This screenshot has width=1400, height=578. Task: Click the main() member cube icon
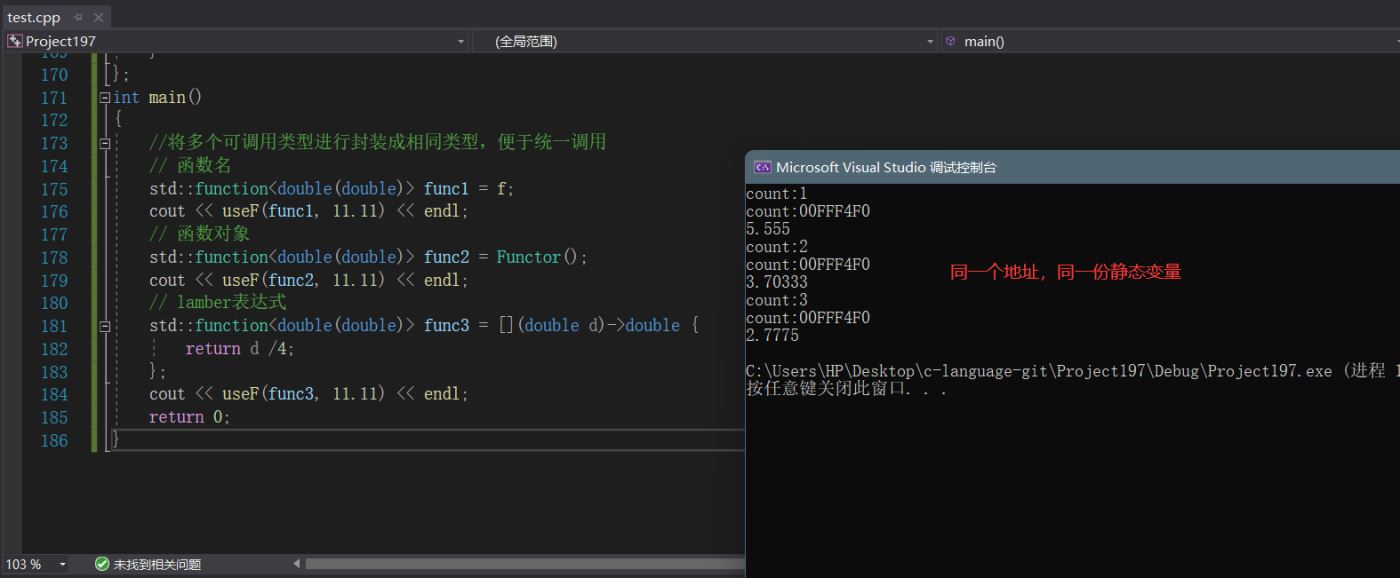tap(950, 41)
